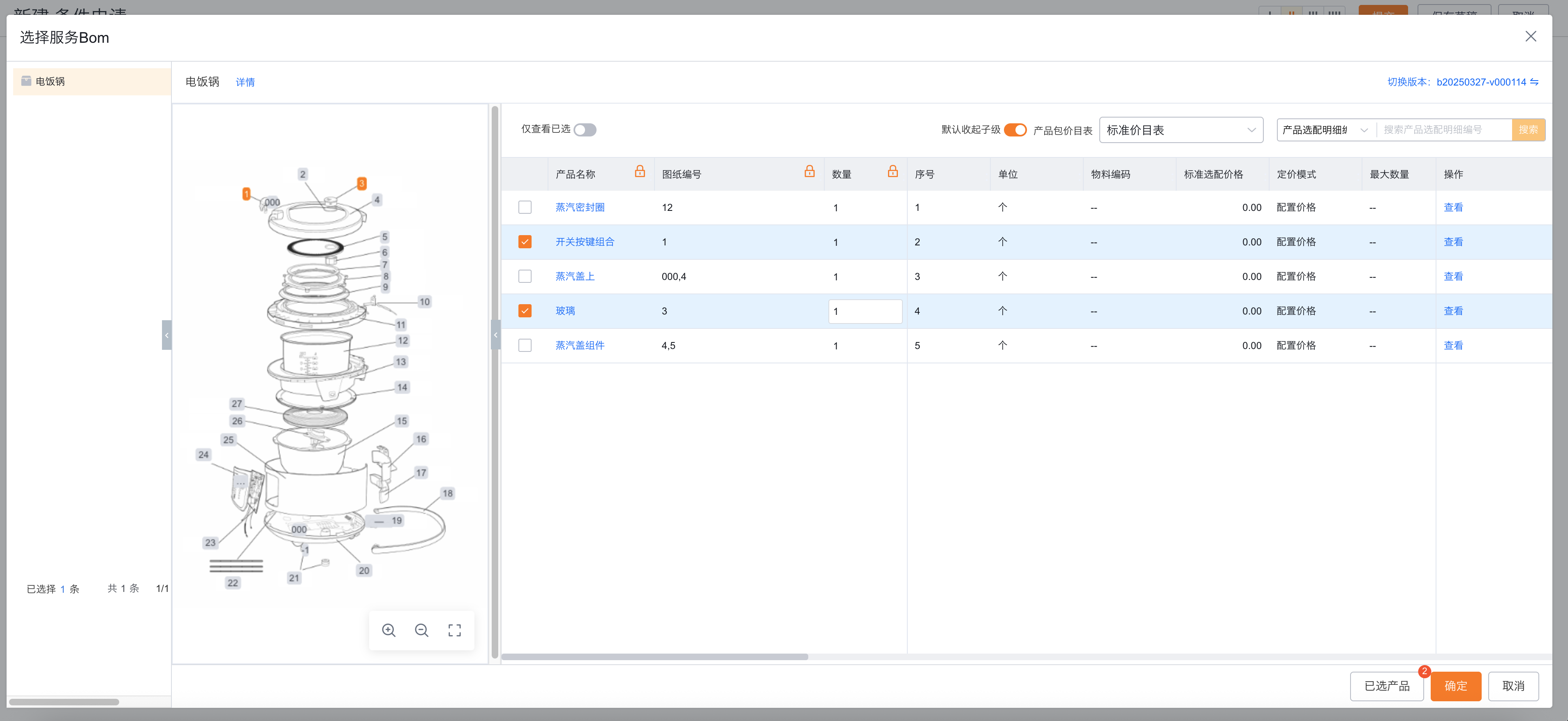The image size is (1568, 721).
Task: Click part label 20 on diagram
Action: (364, 571)
